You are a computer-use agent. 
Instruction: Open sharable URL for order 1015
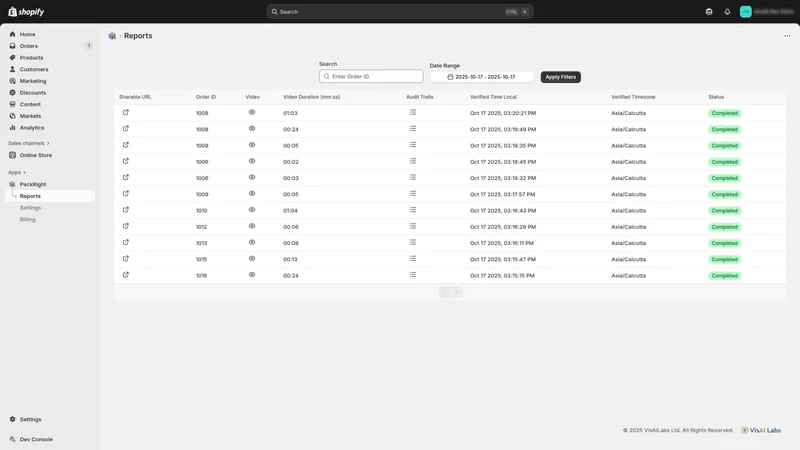pyautogui.click(x=126, y=259)
